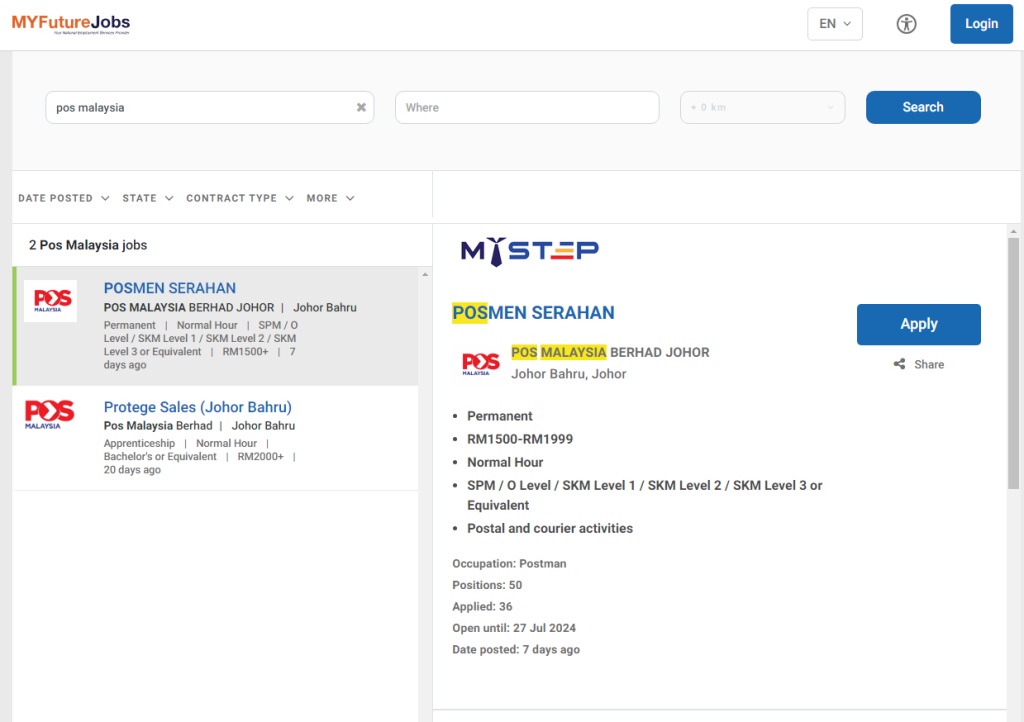Expand the Date Posted filter
This screenshot has height=722, width=1024.
63,198
